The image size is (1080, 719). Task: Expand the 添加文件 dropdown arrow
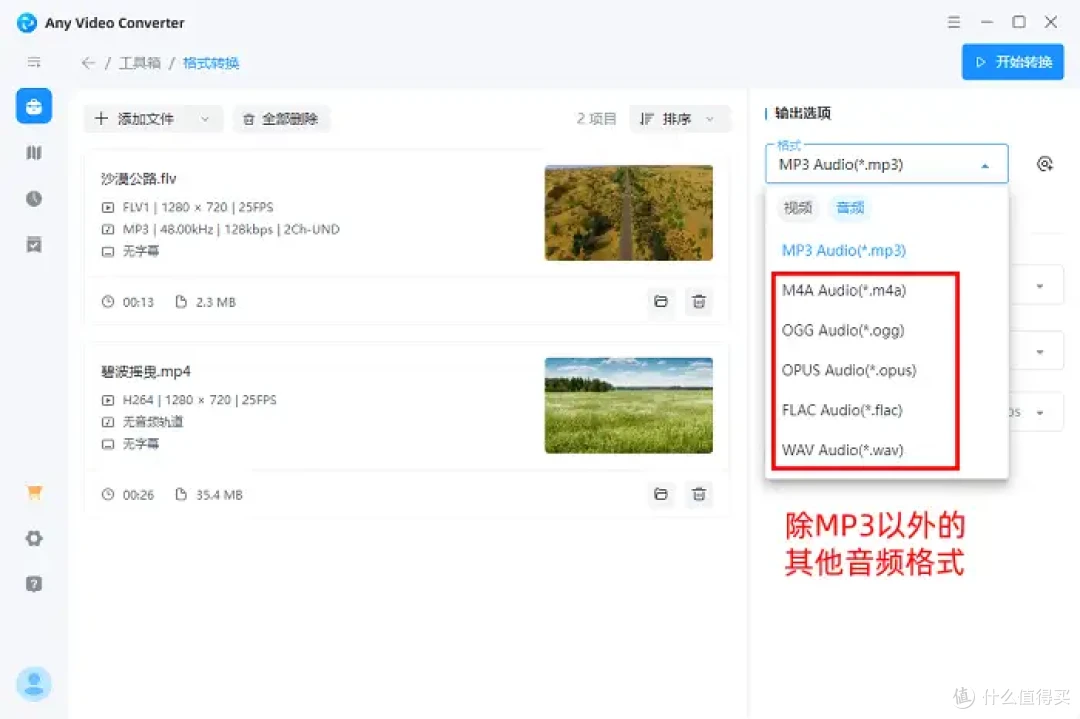205,118
